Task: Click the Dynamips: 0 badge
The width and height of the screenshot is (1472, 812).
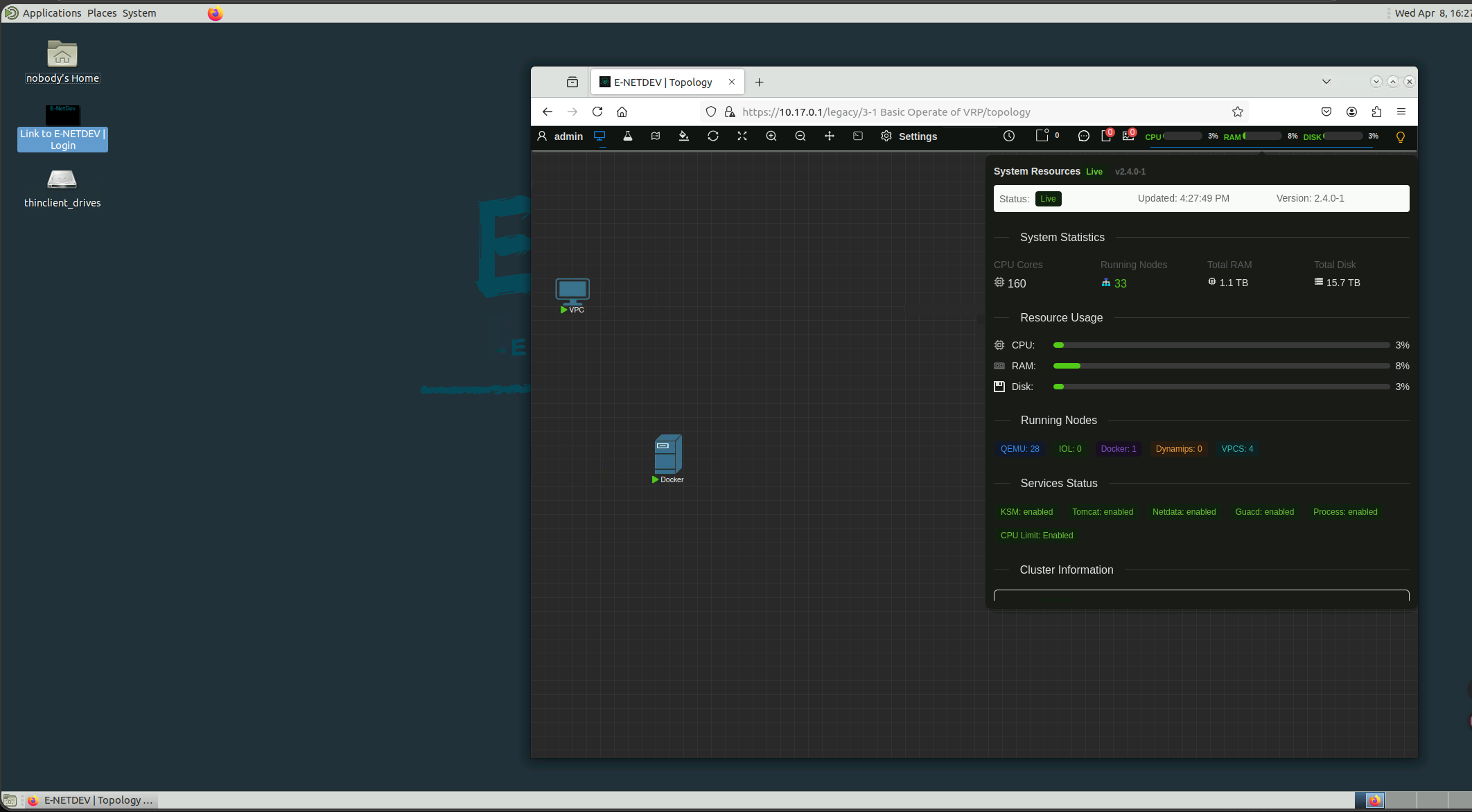Action: pyautogui.click(x=1179, y=449)
